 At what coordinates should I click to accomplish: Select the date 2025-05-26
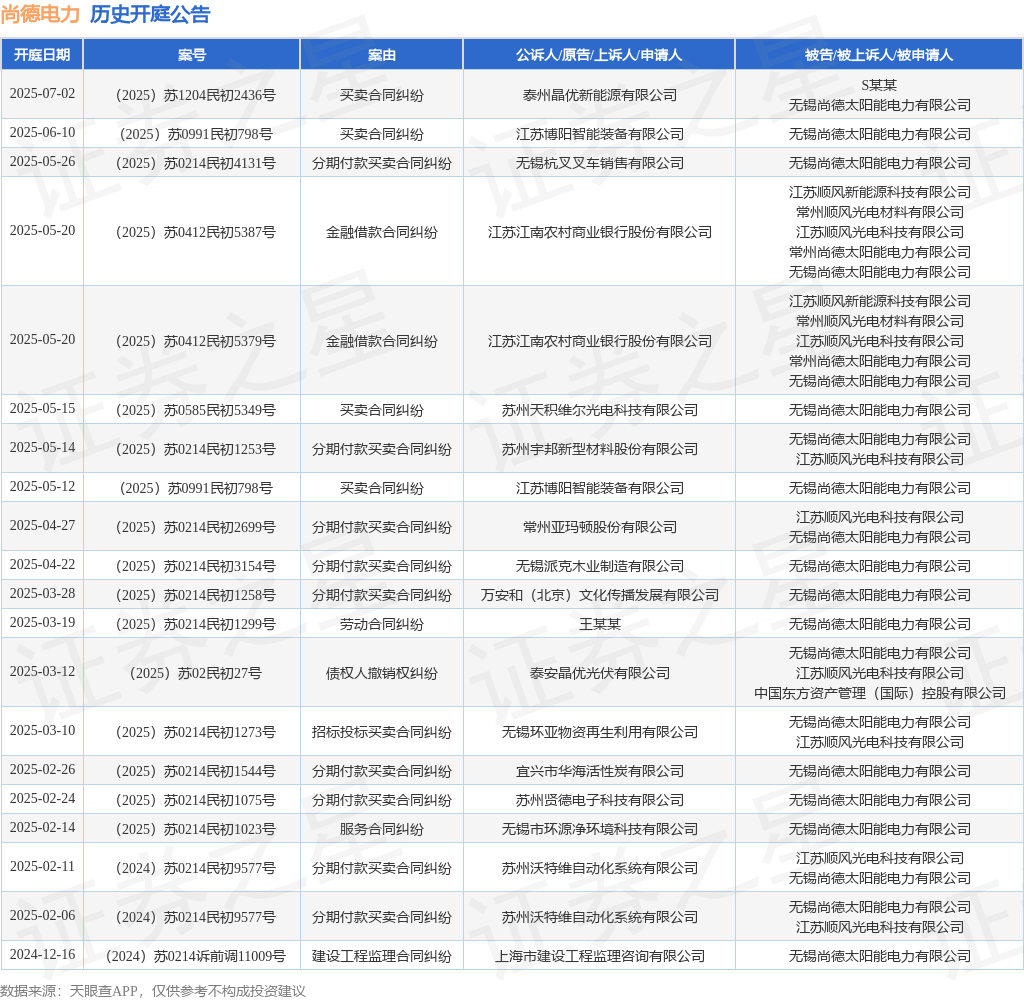coord(42,161)
